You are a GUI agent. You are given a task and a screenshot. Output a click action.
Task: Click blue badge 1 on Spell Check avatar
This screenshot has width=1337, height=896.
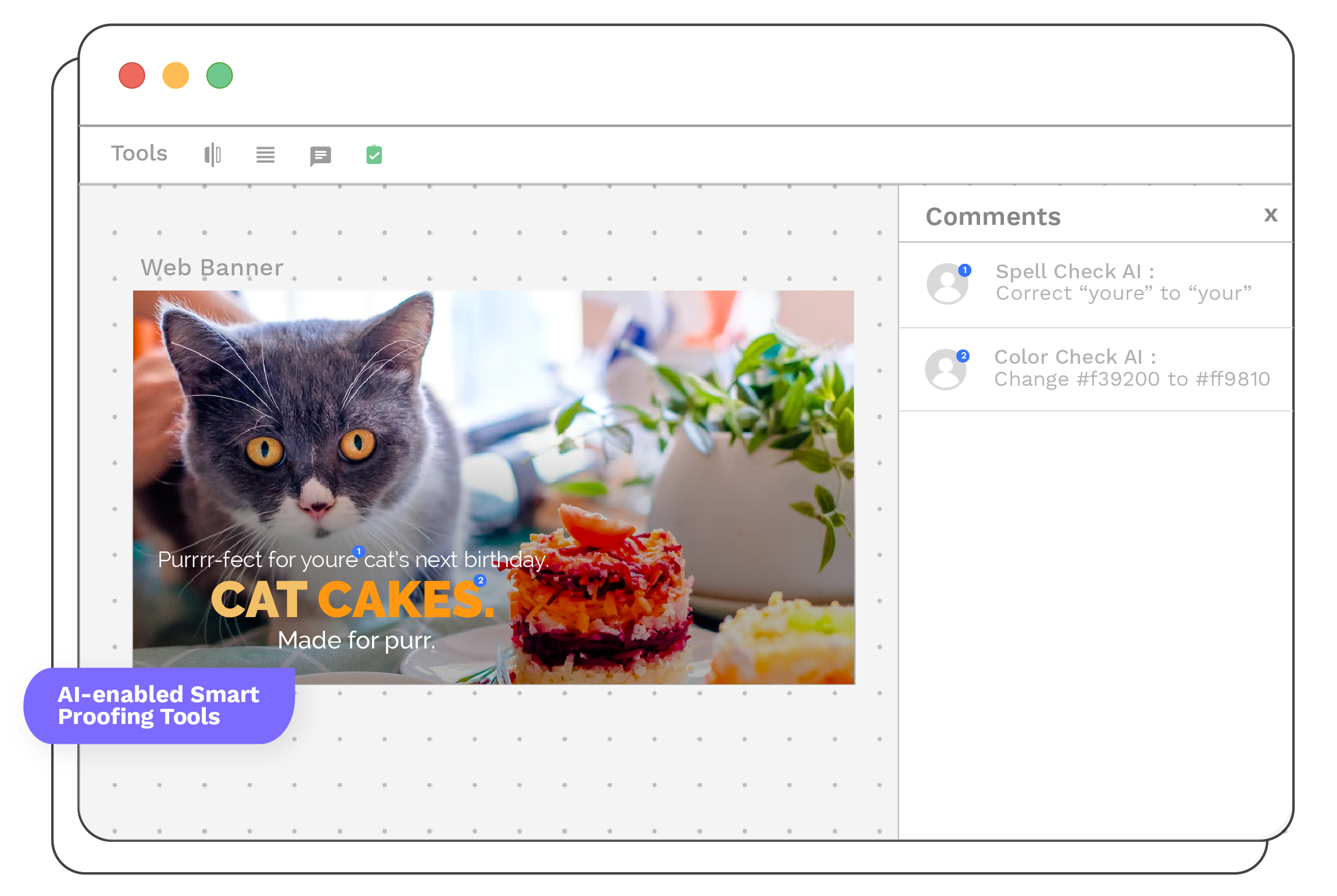click(x=965, y=270)
